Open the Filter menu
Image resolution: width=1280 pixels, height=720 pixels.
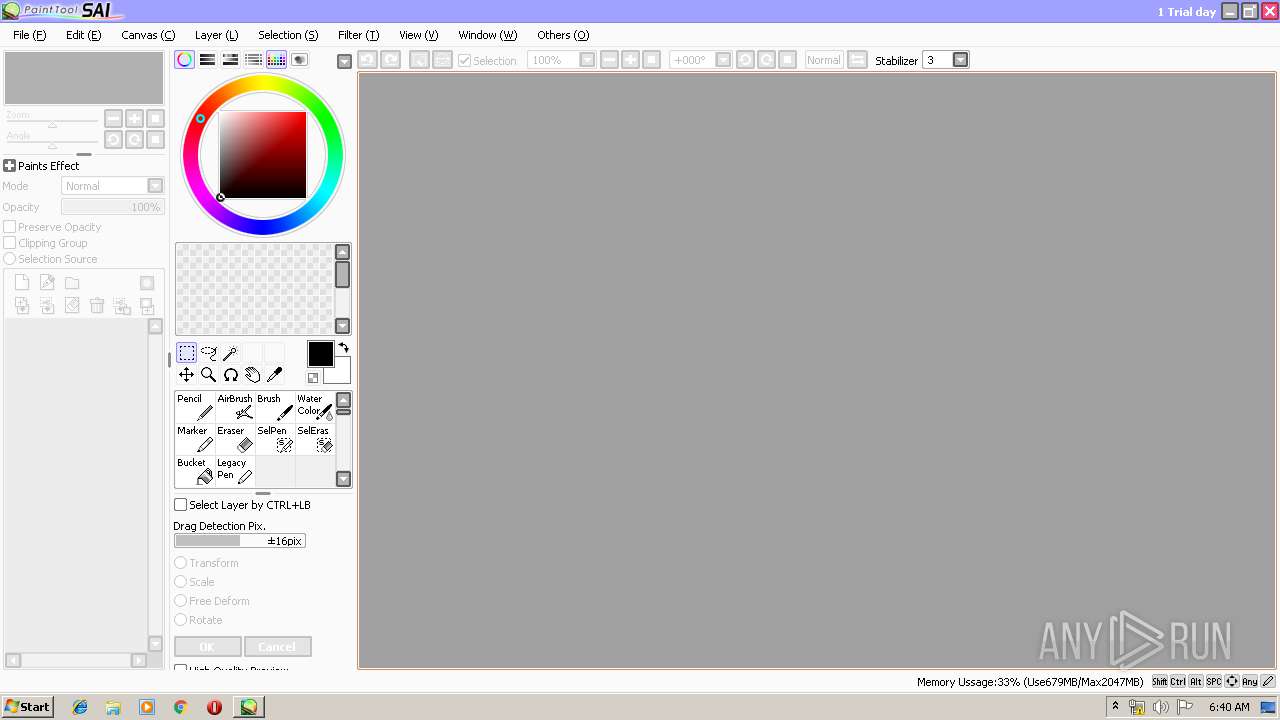pos(358,35)
